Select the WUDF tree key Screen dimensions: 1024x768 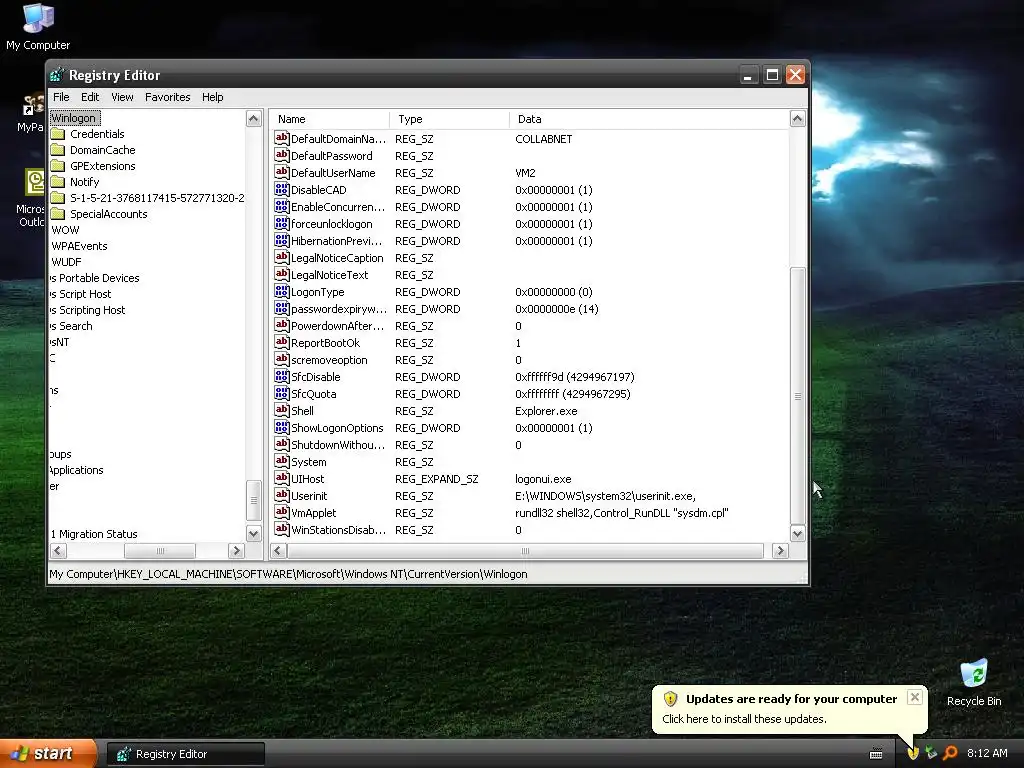click(x=66, y=262)
